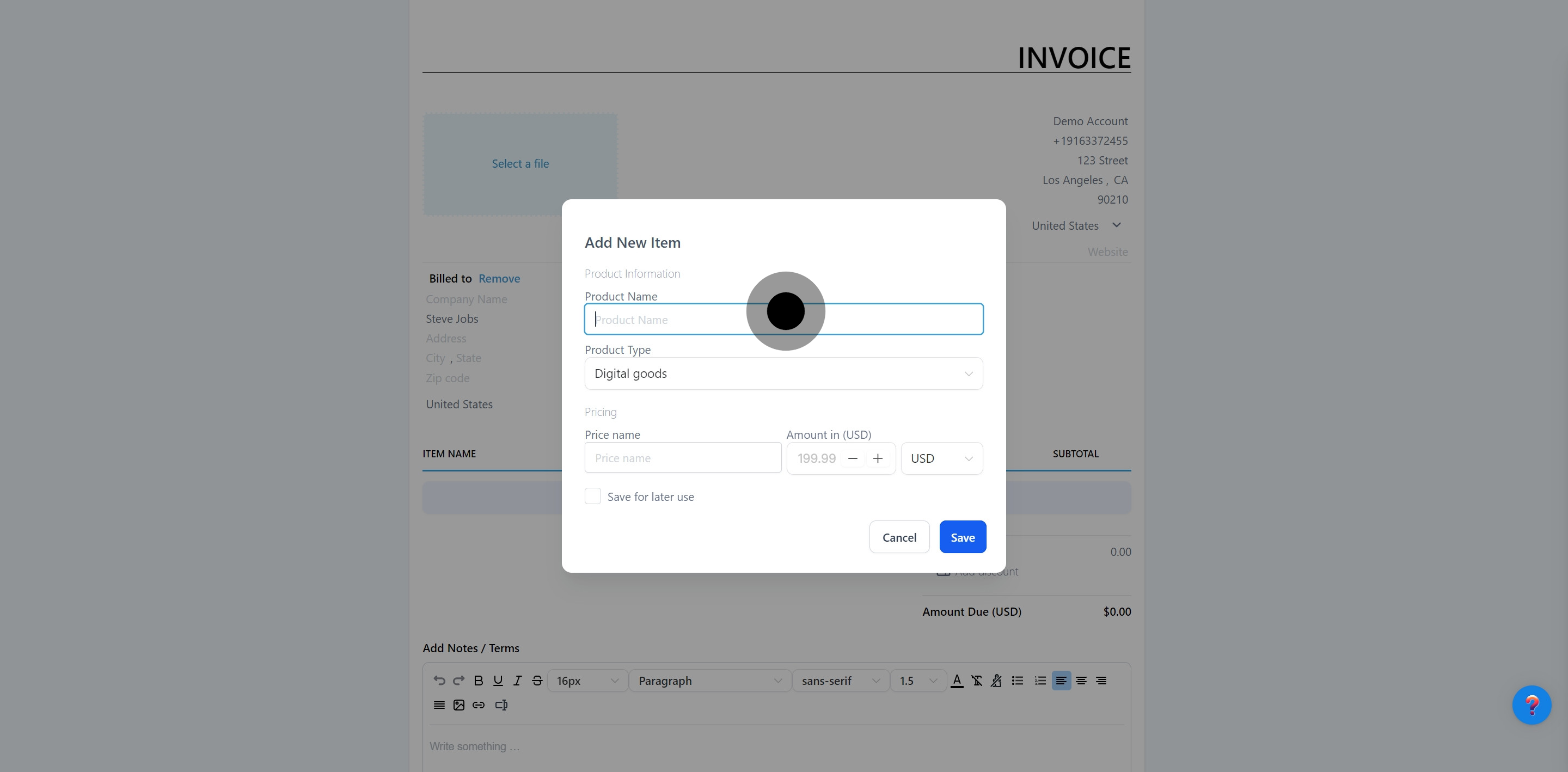Toggle bold in the notes editor
This screenshot has height=772, width=1568.
click(479, 681)
